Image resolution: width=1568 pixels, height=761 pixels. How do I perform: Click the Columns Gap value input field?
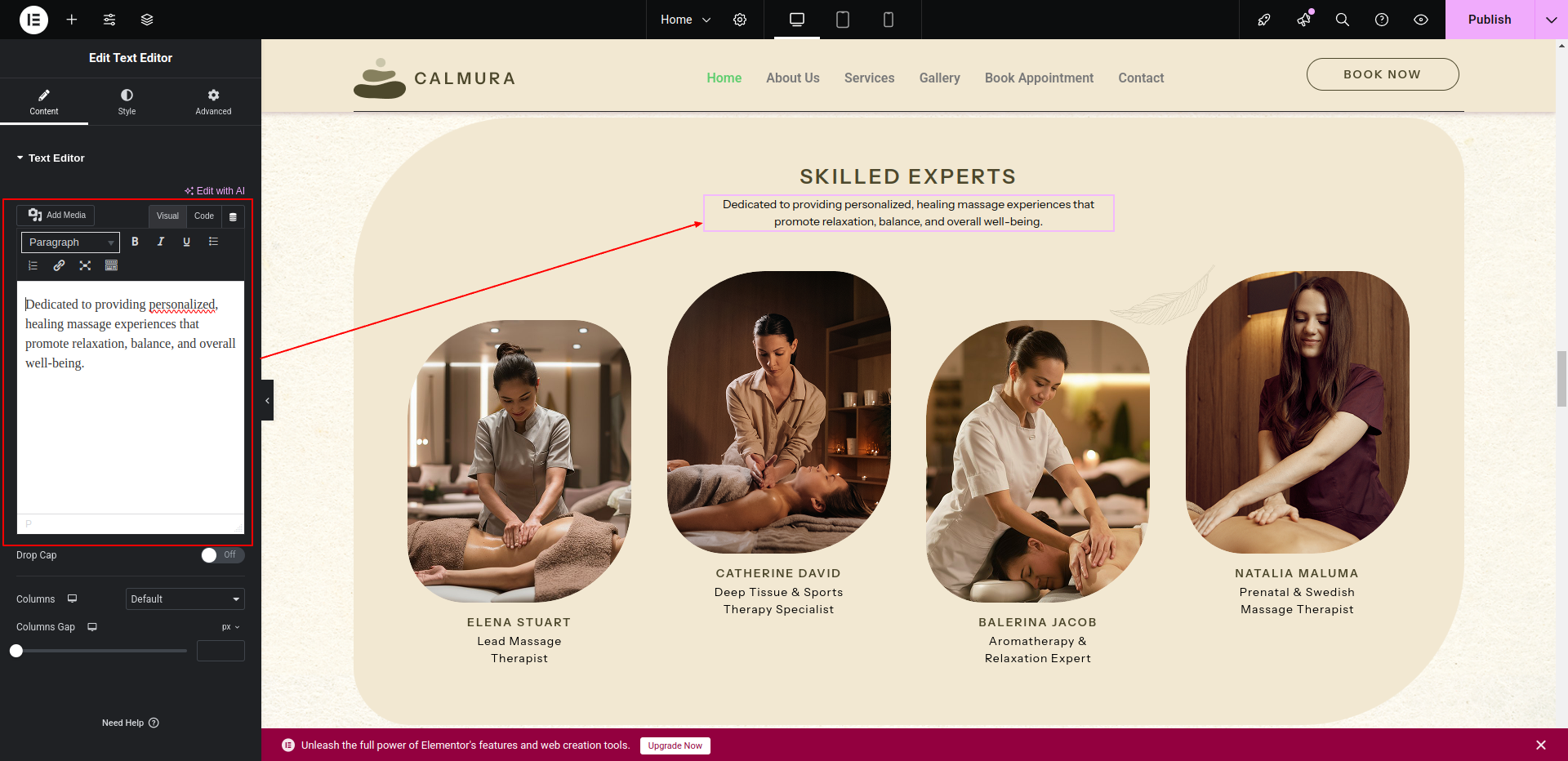(x=220, y=651)
